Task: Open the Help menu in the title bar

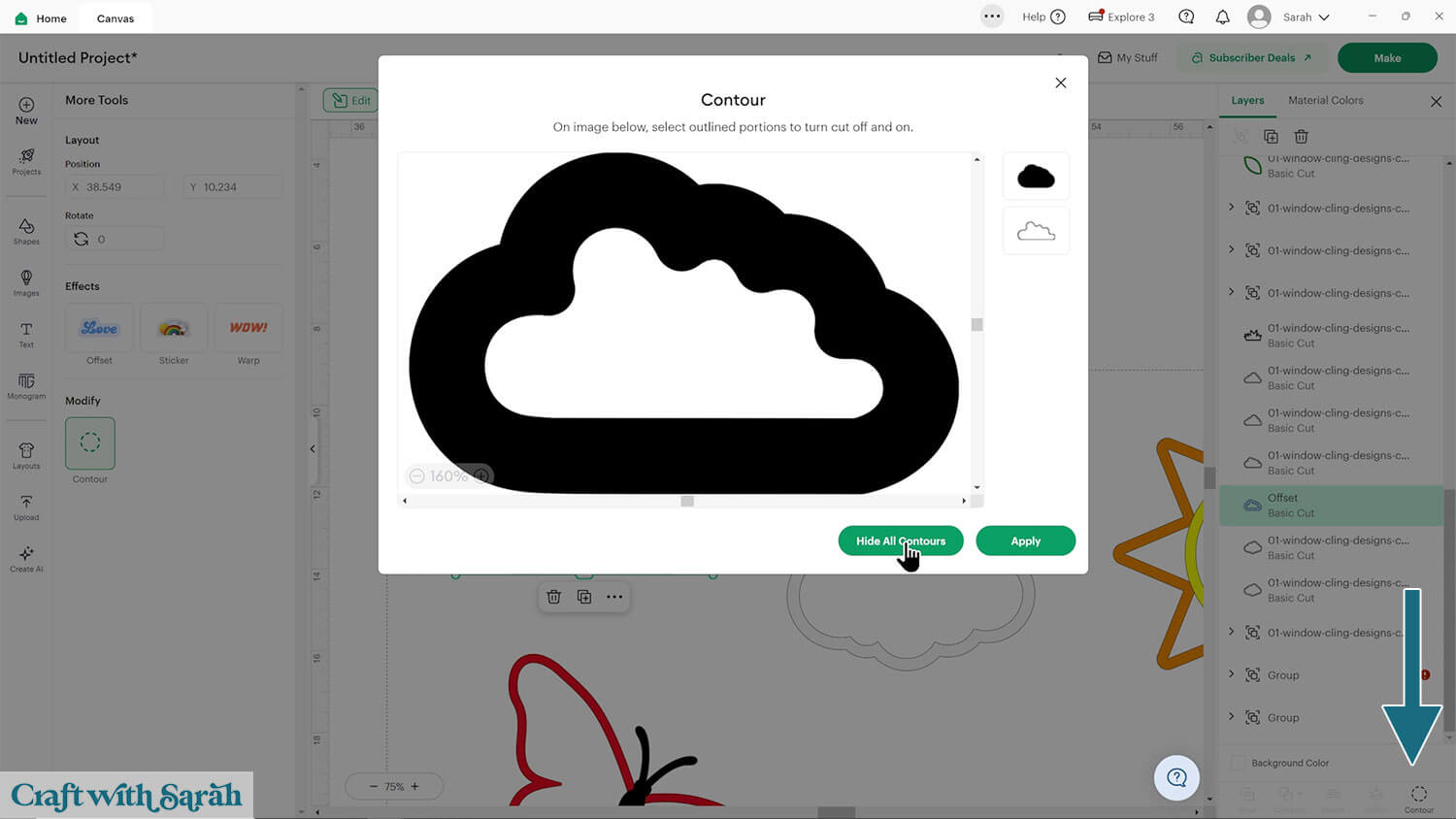Action: [x=1043, y=16]
